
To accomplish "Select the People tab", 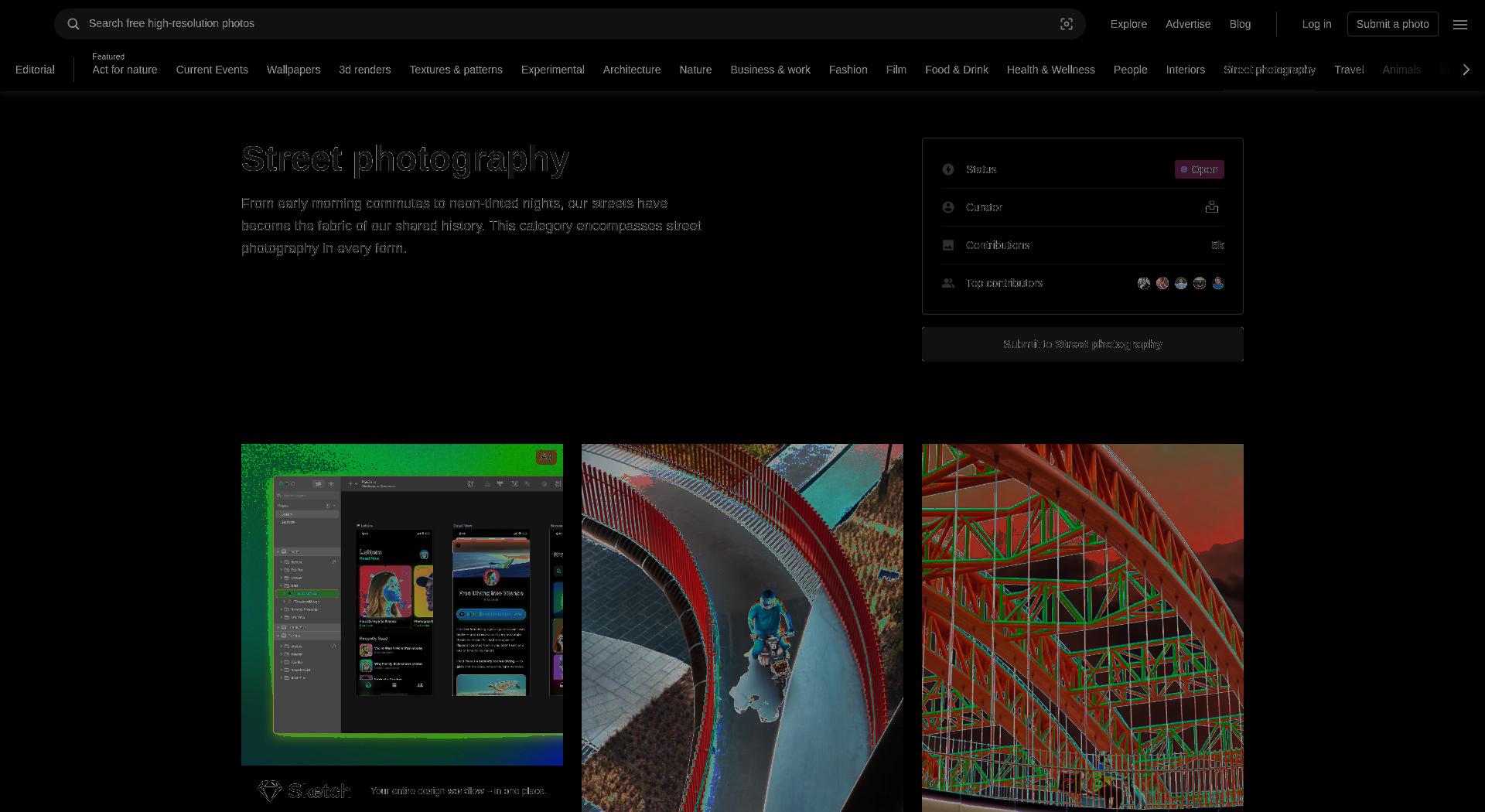I will 1130,70.
